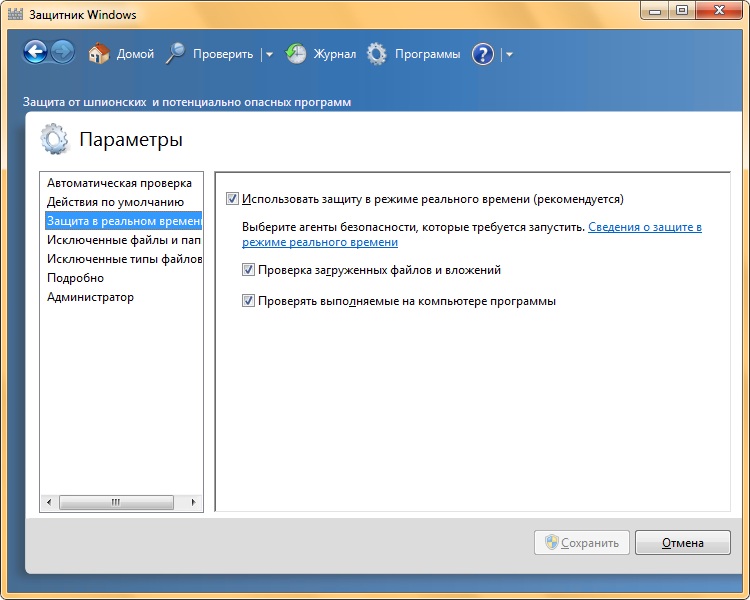Click the sidebar horizontal scrollbar thumb
Image resolution: width=750 pixels, height=600 pixels.
click(x=116, y=502)
